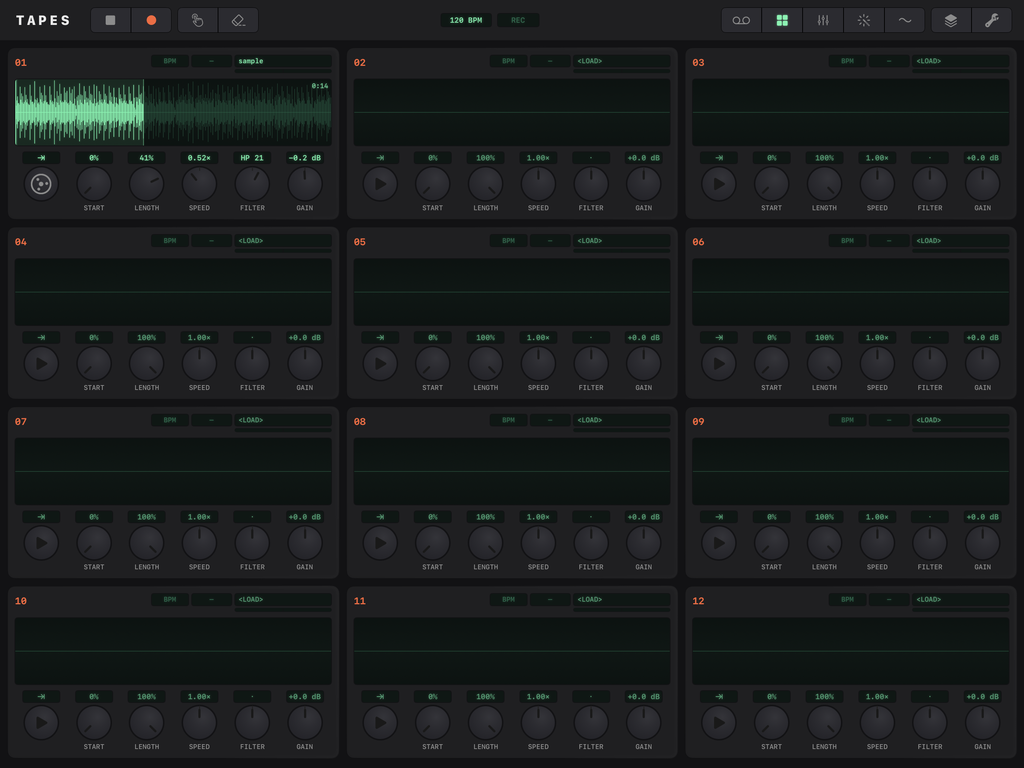Open the mixer sliders view
This screenshot has height=768, width=1024.
[823, 20]
